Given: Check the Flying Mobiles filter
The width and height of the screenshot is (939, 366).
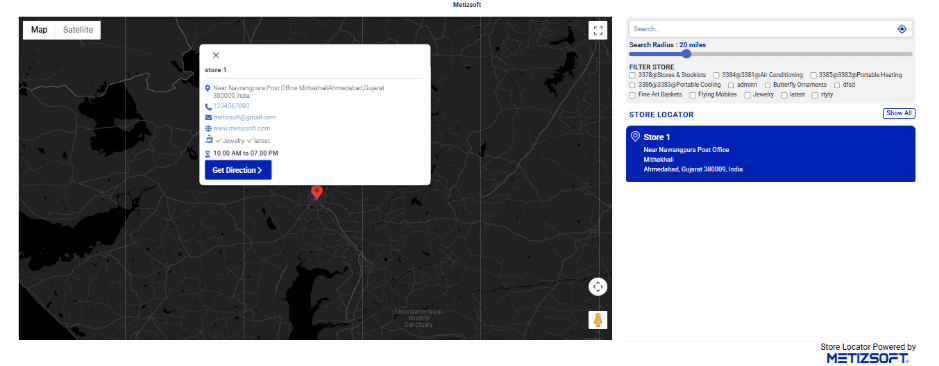Looking at the screenshot, I should tap(693, 95).
